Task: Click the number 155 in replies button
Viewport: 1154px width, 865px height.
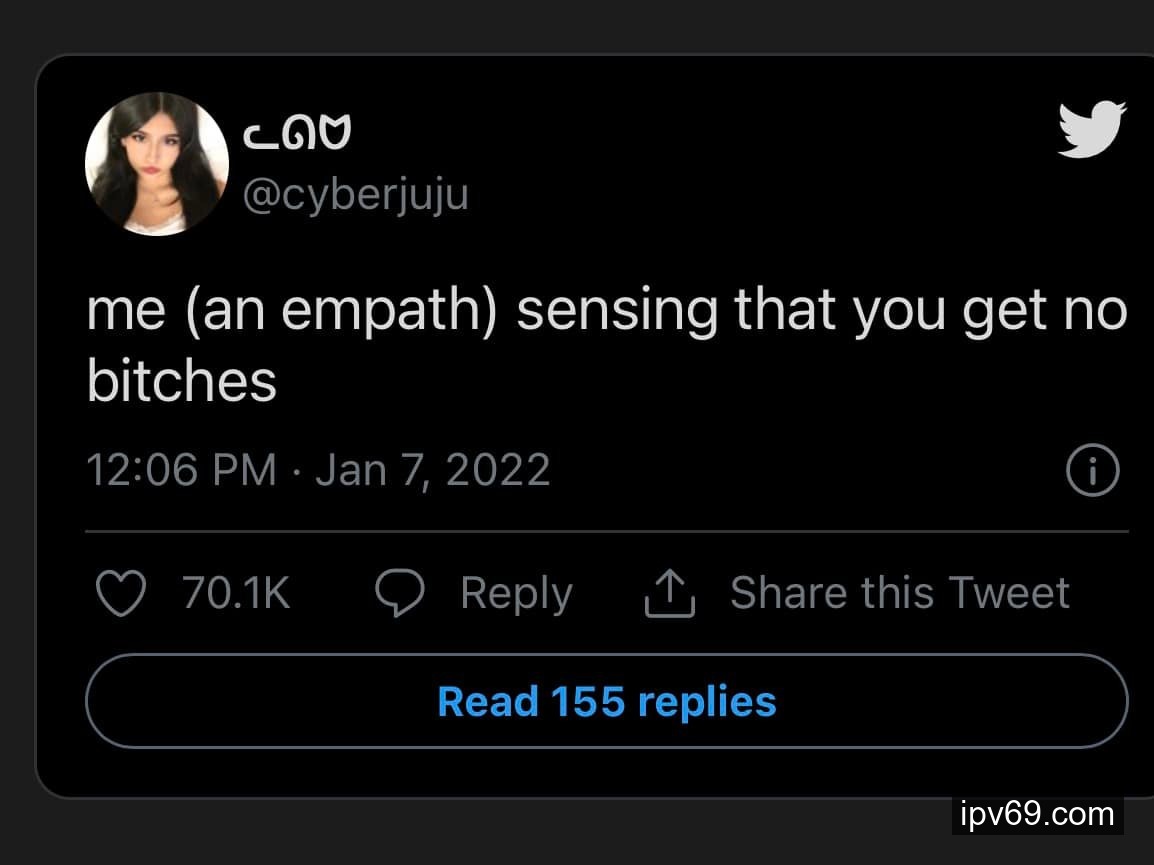Action: 588,701
